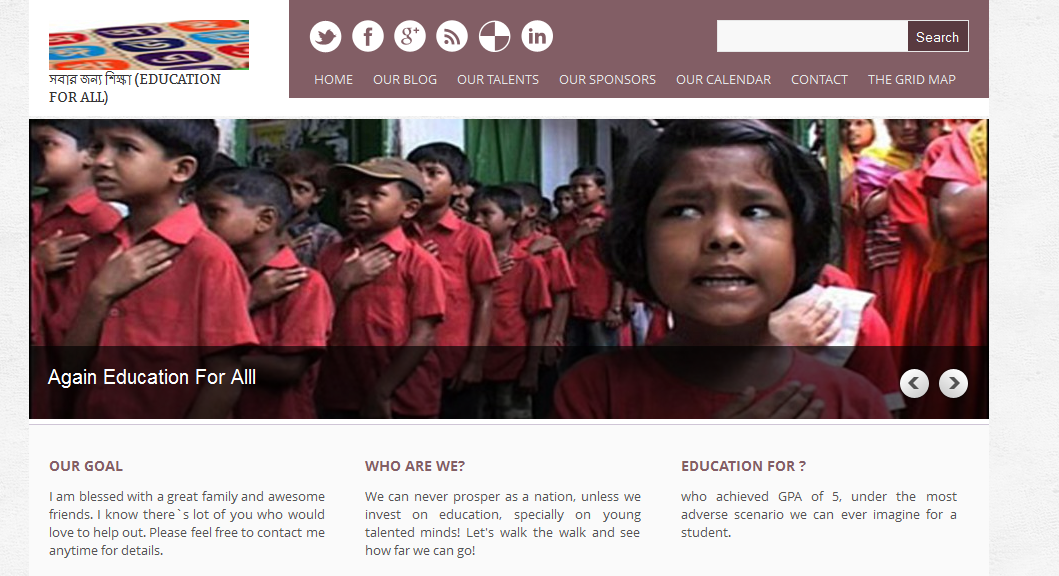1059x576 pixels.
Task: Focus the search text field
Action: 812,36
